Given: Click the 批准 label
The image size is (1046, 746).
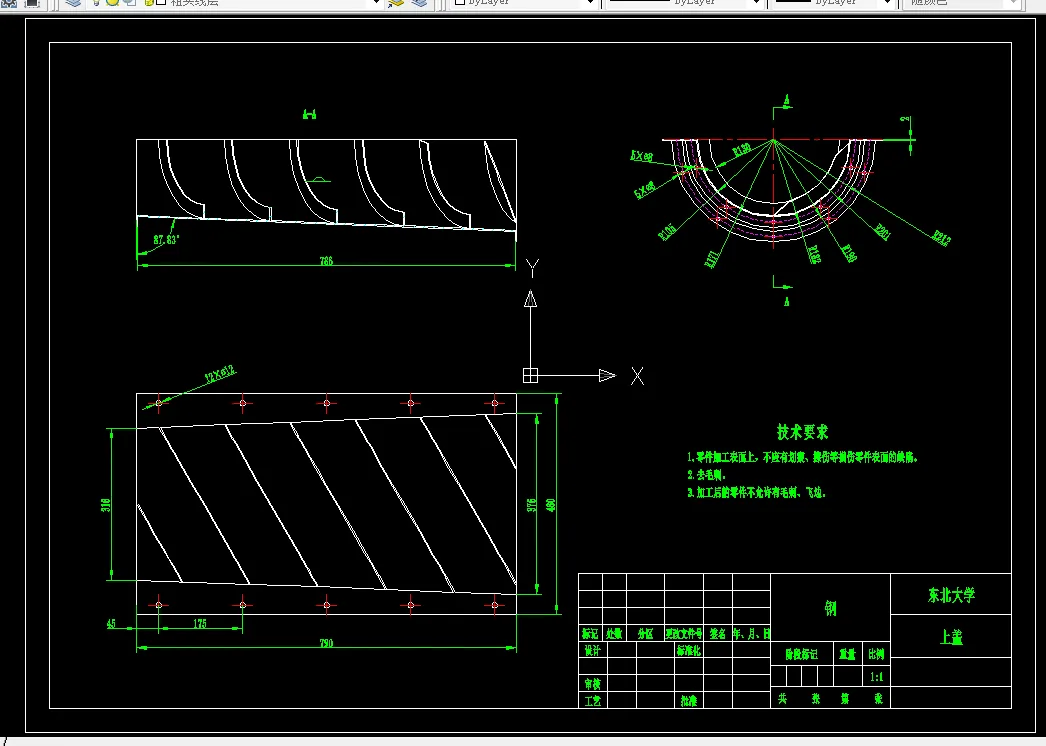Looking at the screenshot, I should click(688, 701).
